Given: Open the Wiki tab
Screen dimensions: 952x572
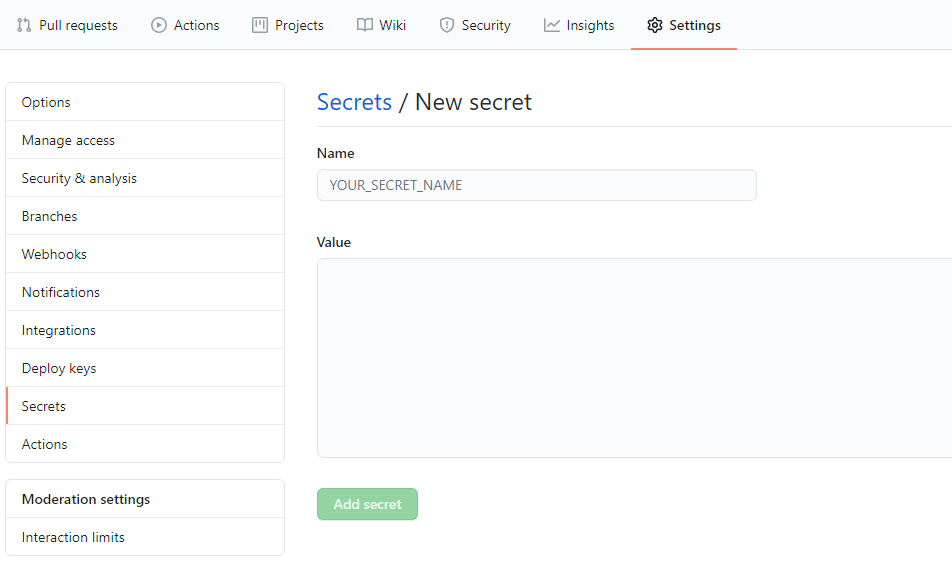Looking at the screenshot, I should pyautogui.click(x=393, y=26).
